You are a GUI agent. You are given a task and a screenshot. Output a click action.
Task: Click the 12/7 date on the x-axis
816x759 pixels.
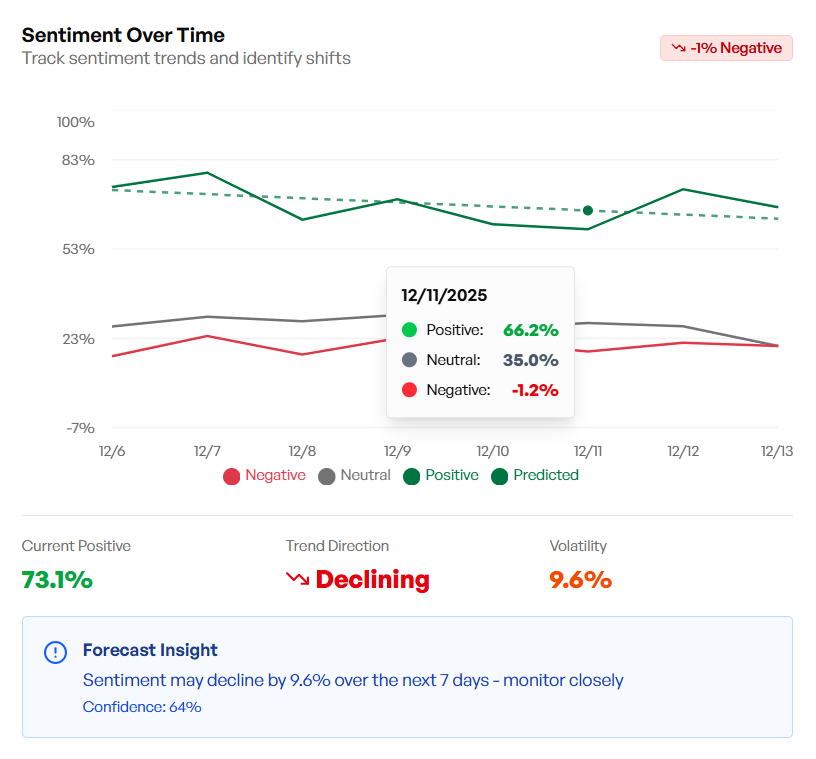click(207, 452)
